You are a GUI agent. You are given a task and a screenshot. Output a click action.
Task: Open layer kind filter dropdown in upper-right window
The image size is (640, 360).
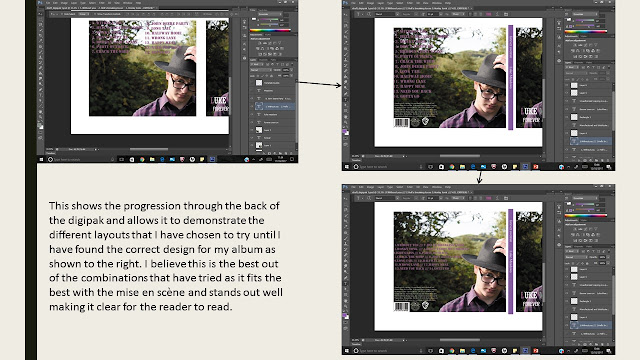tap(572, 67)
